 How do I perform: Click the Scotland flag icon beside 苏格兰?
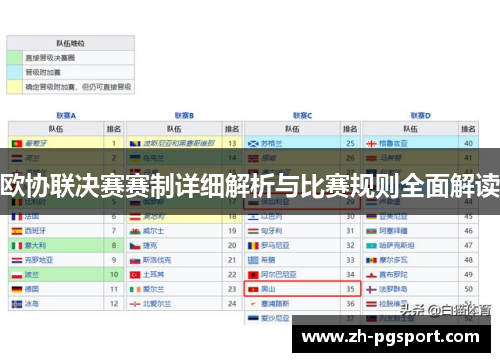click(x=253, y=144)
